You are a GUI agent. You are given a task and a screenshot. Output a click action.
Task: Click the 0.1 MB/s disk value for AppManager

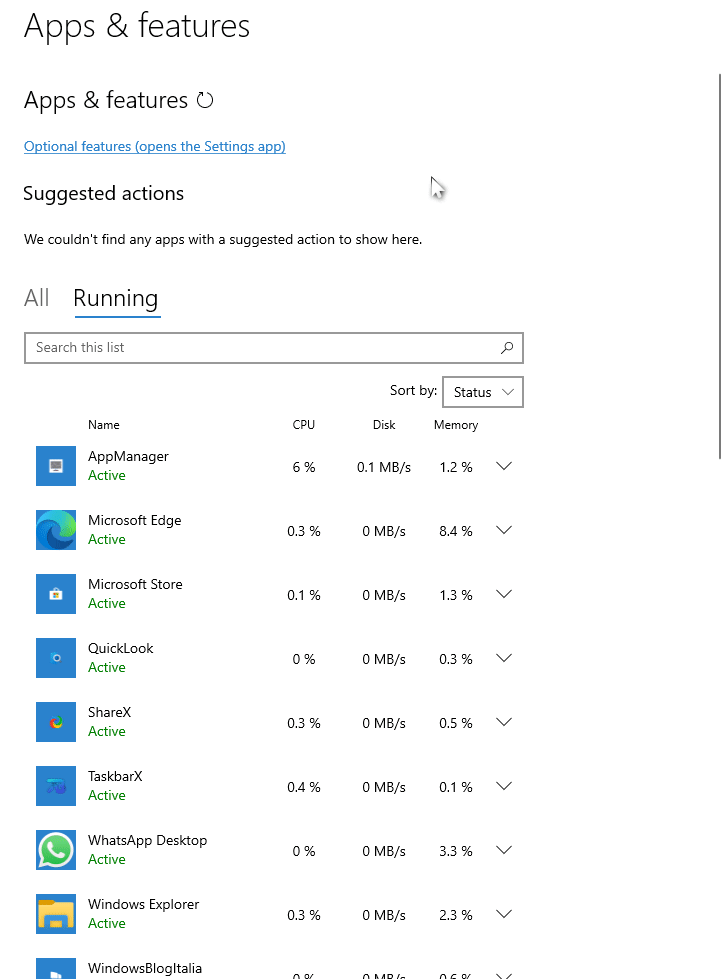(384, 467)
